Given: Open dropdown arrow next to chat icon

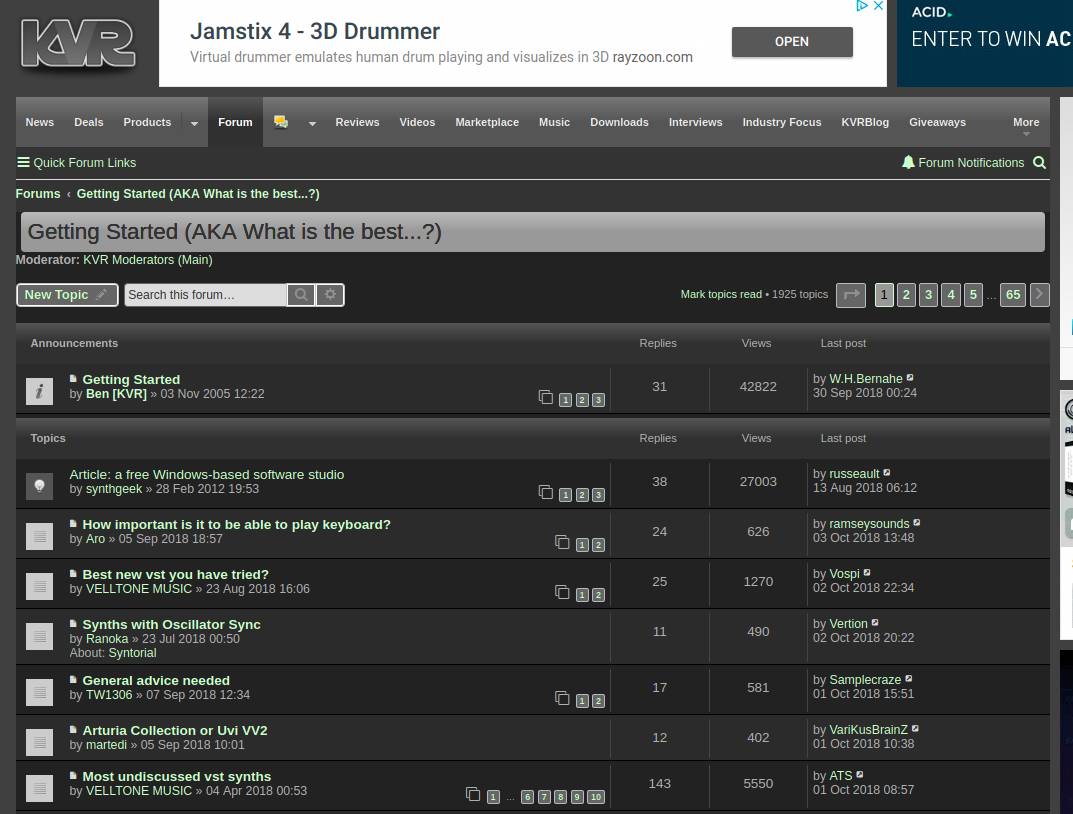Looking at the screenshot, I should 312,123.
